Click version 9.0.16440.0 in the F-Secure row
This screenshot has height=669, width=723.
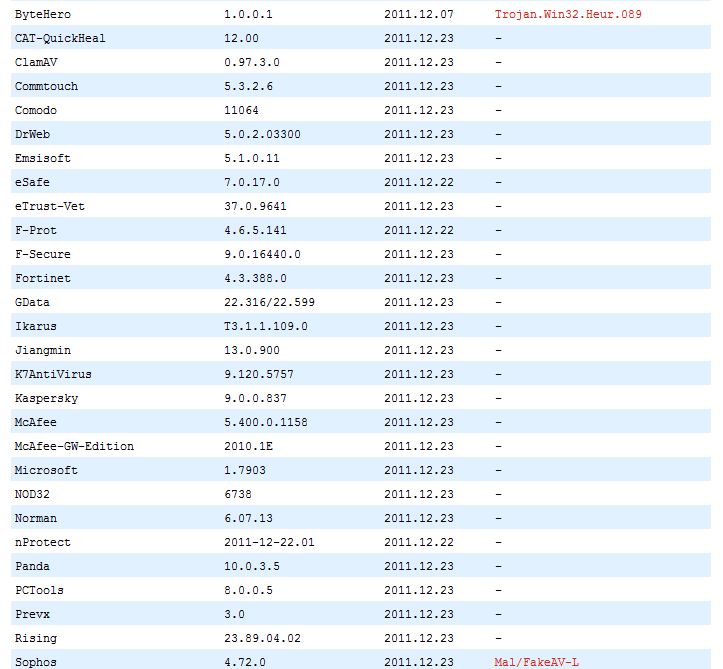262,254
